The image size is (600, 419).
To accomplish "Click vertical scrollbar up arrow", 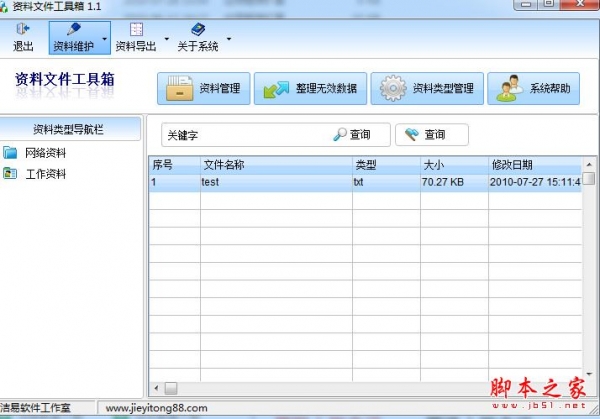I will pyautogui.click(x=589, y=165).
